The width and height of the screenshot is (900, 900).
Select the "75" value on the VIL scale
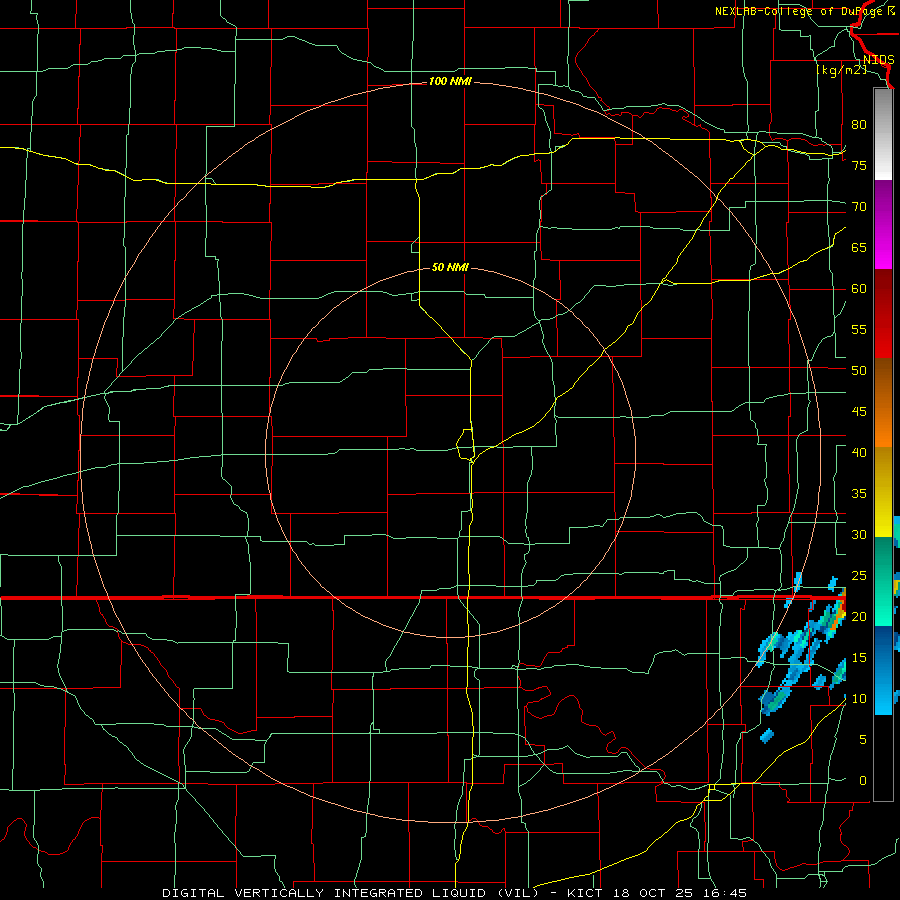(859, 166)
